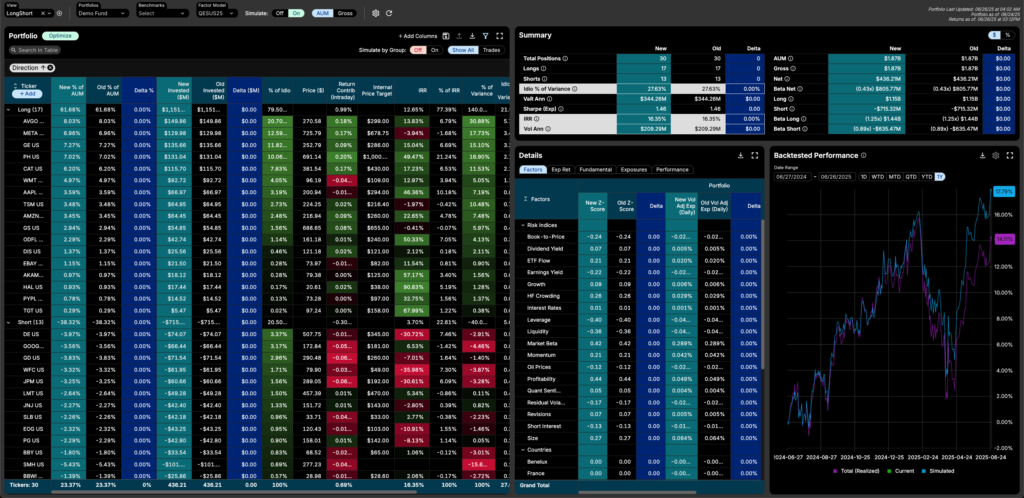Edit the end date 06/26/2025
Screen dimensions: 1024x498
point(837,177)
